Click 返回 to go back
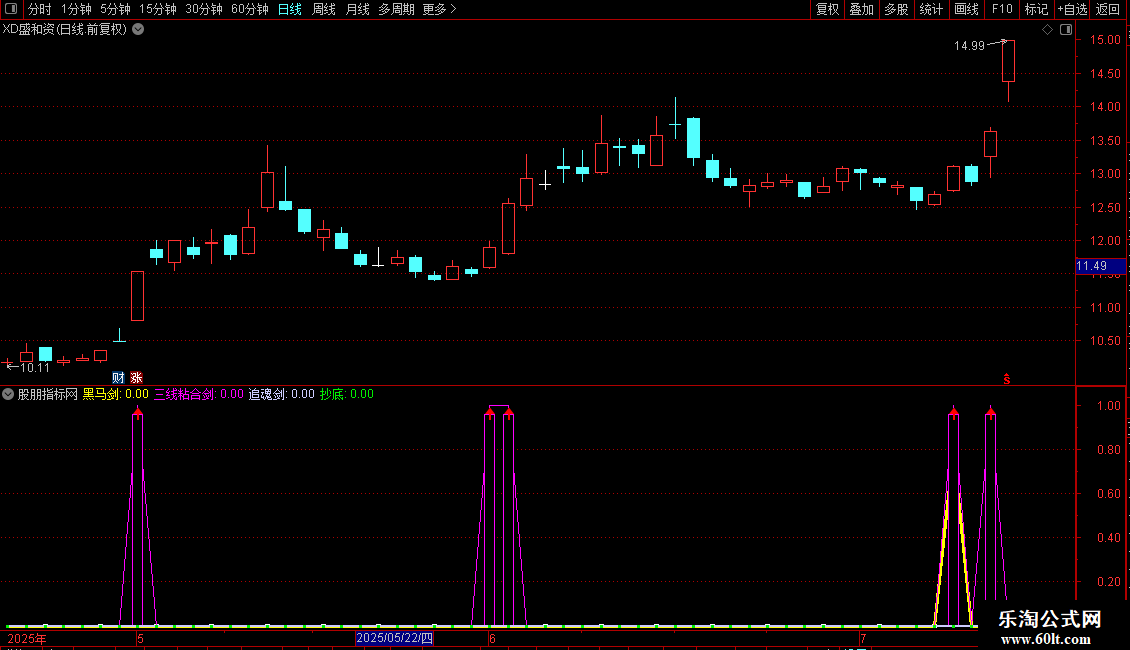The width and height of the screenshot is (1130, 650). pyautogui.click(x=1108, y=9)
